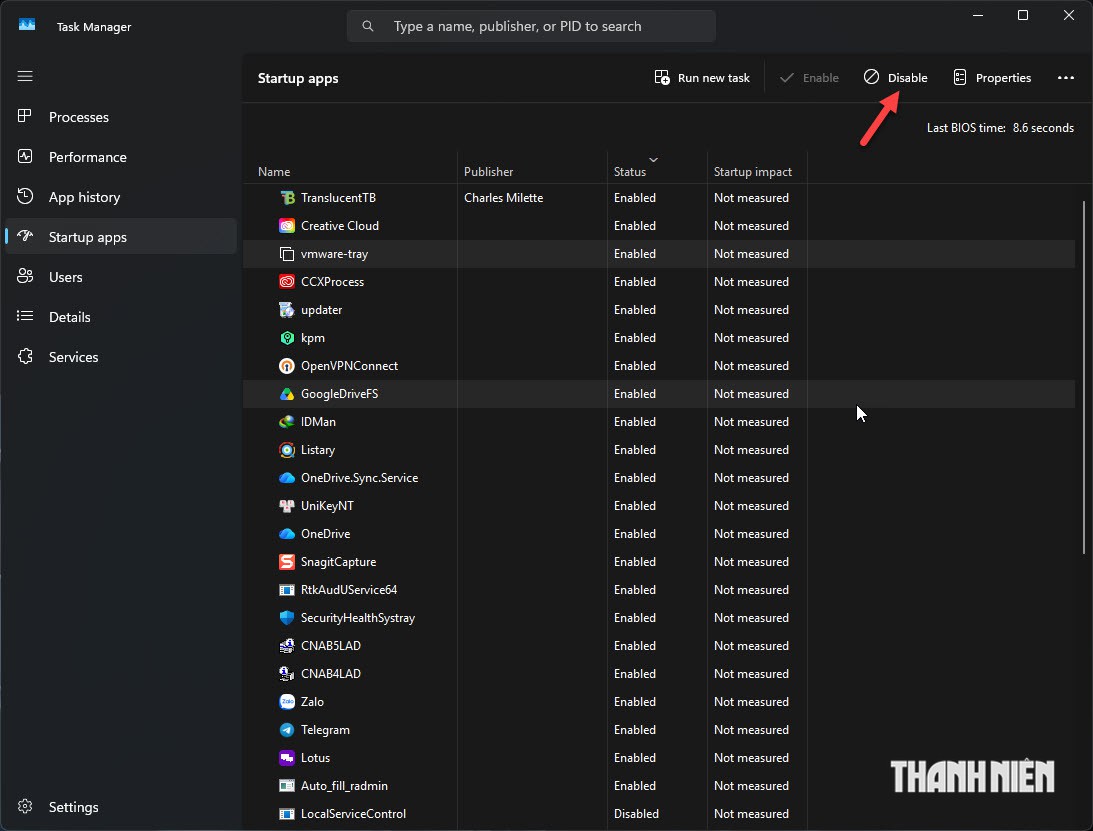Click the IDMan app icon
Viewport: 1093px width, 831px height.
(286, 422)
